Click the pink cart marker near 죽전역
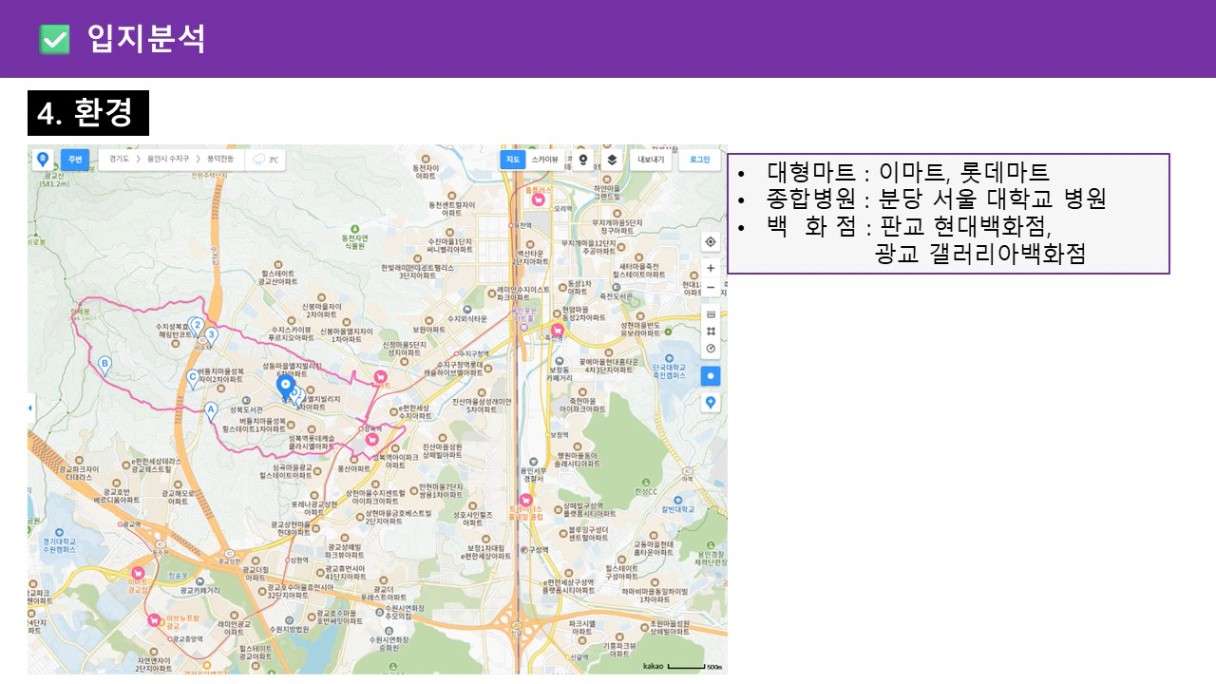Screen dimensions: 1216x684 (558, 330)
